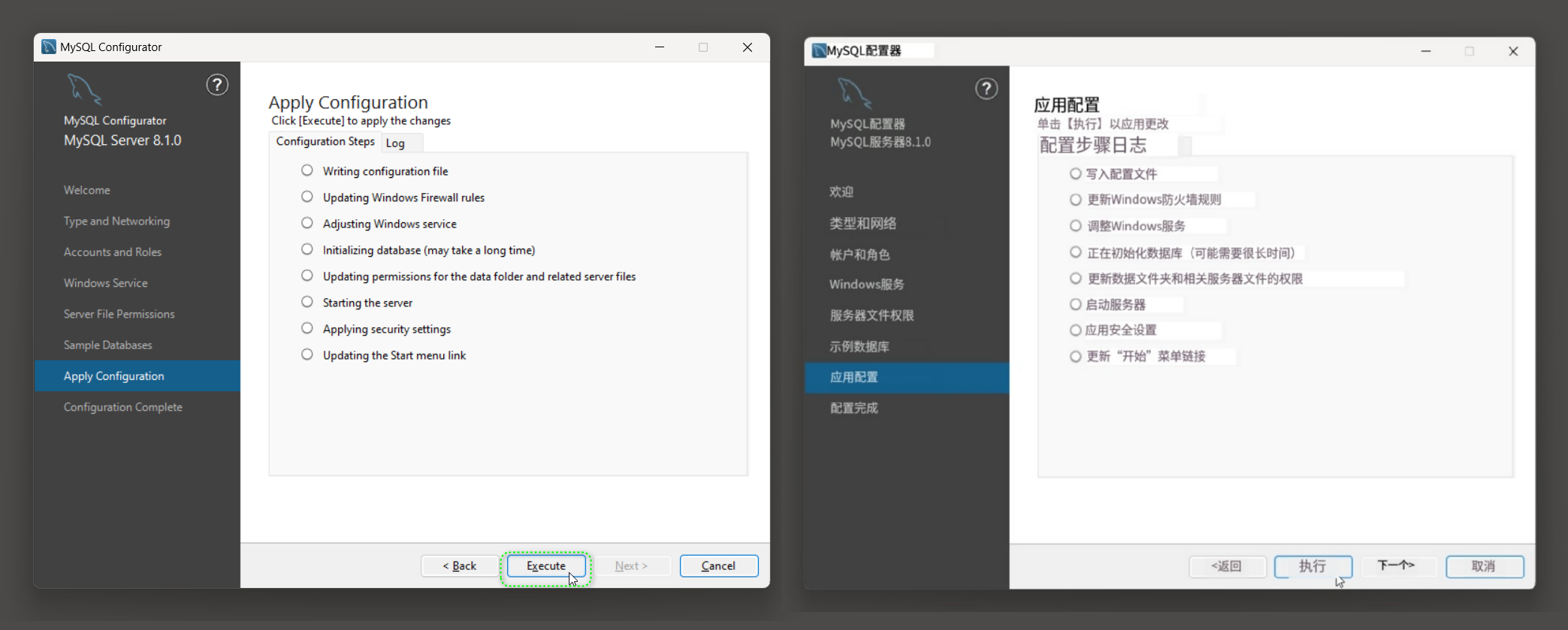Switch to the Configuration Steps tab
The height and width of the screenshot is (630, 1568).
[x=325, y=142]
